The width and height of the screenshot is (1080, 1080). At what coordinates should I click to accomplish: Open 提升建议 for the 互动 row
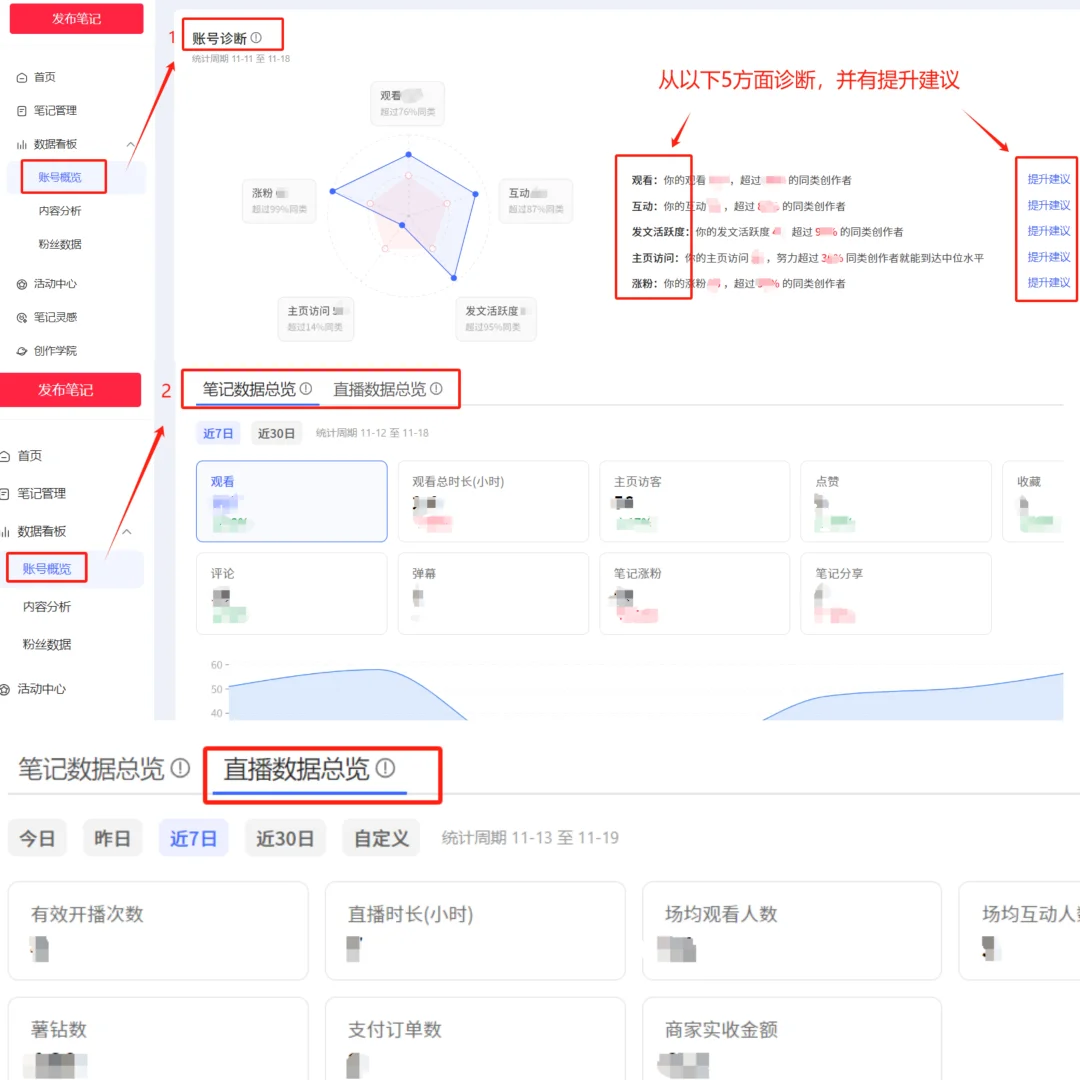(x=1048, y=205)
